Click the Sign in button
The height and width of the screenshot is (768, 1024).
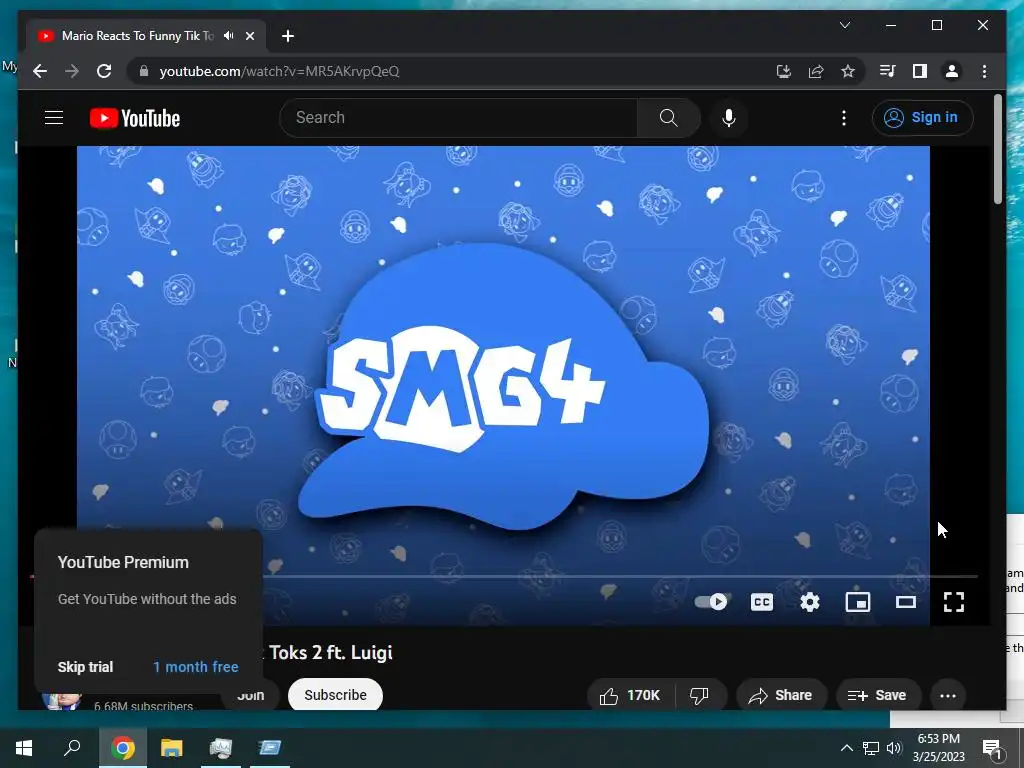click(922, 118)
